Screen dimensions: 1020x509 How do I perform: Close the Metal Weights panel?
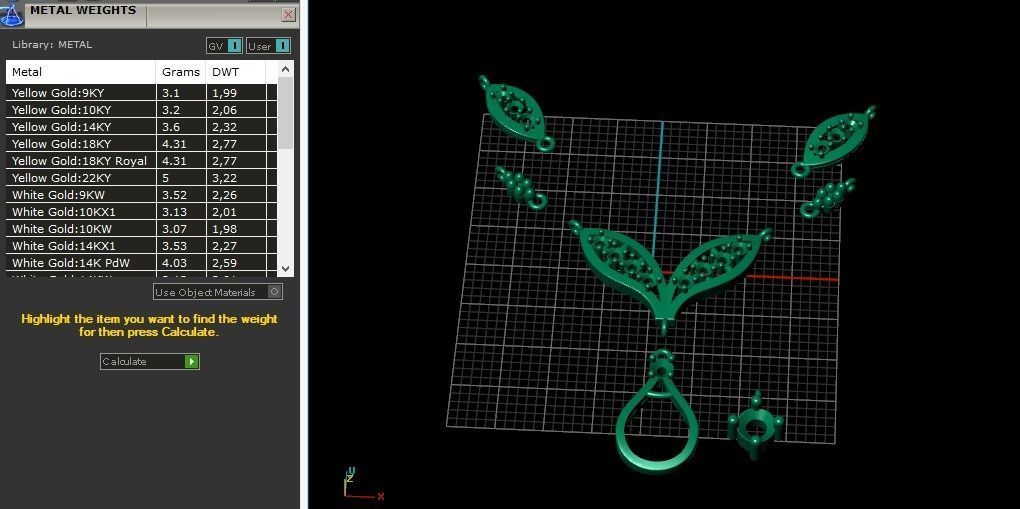[x=289, y=14]
